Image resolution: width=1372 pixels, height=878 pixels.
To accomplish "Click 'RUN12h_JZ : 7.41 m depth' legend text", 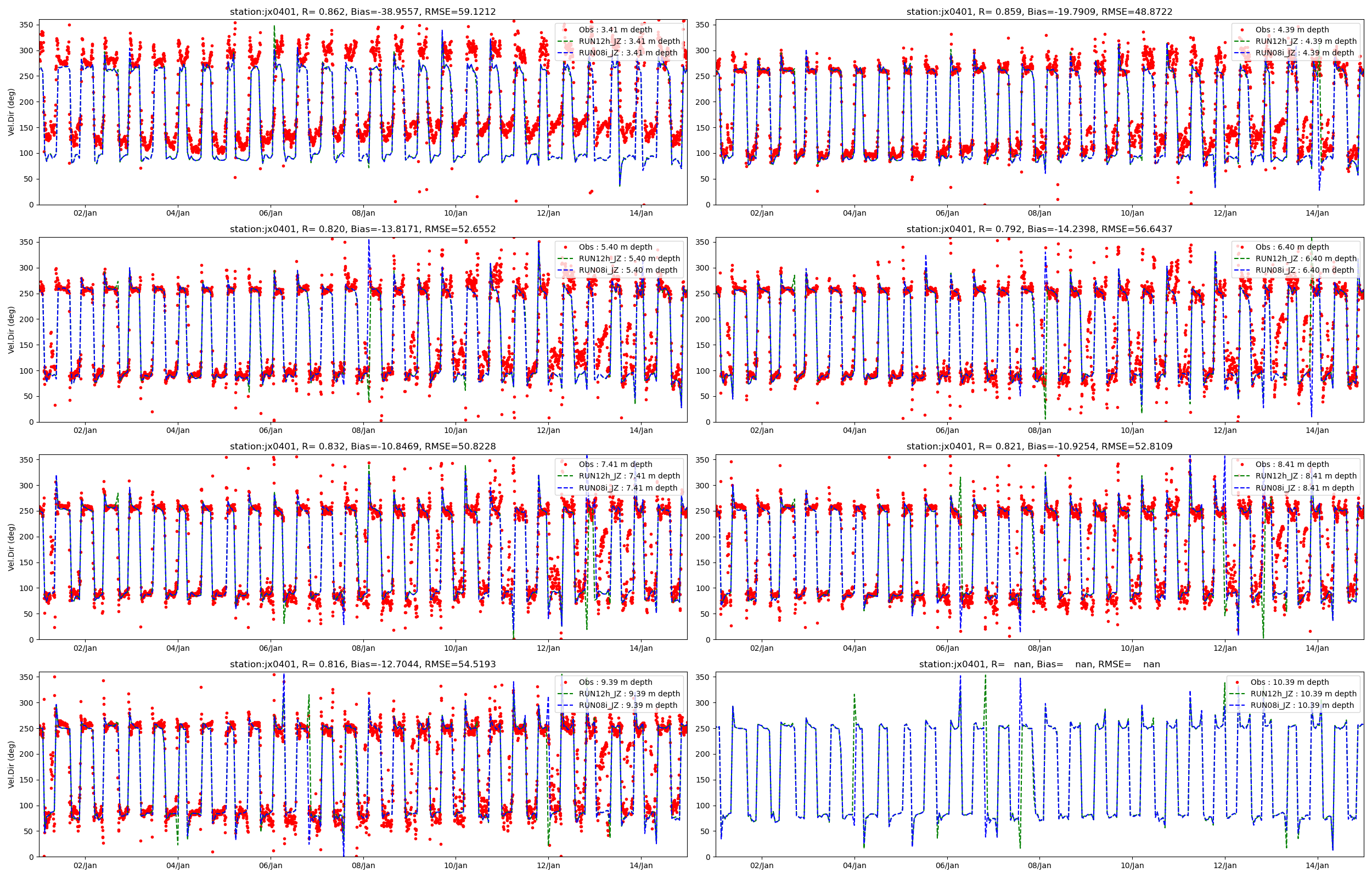I will tap(629, 476).
